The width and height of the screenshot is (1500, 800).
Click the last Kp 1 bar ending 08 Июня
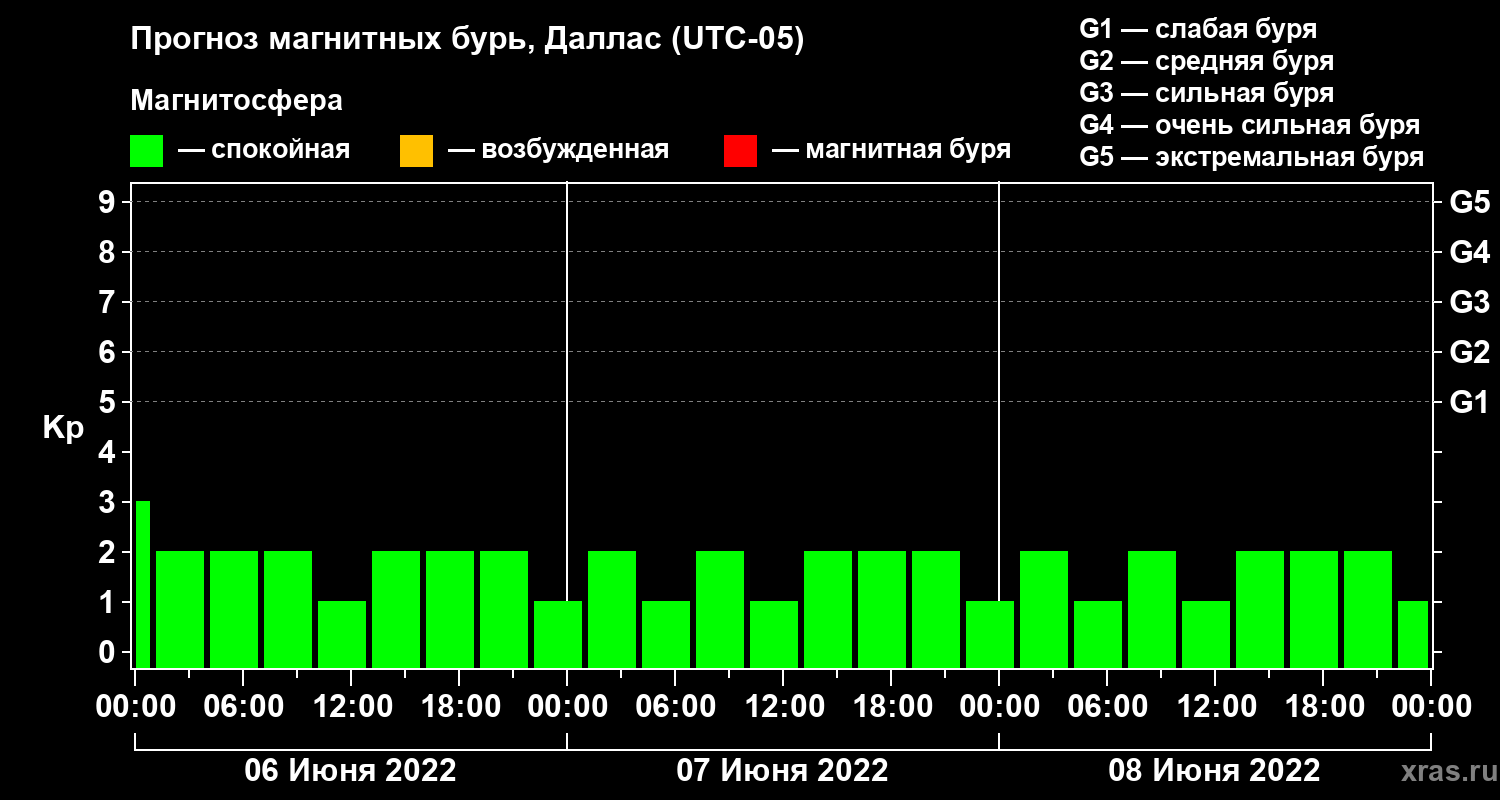(x=1413, y=634)
